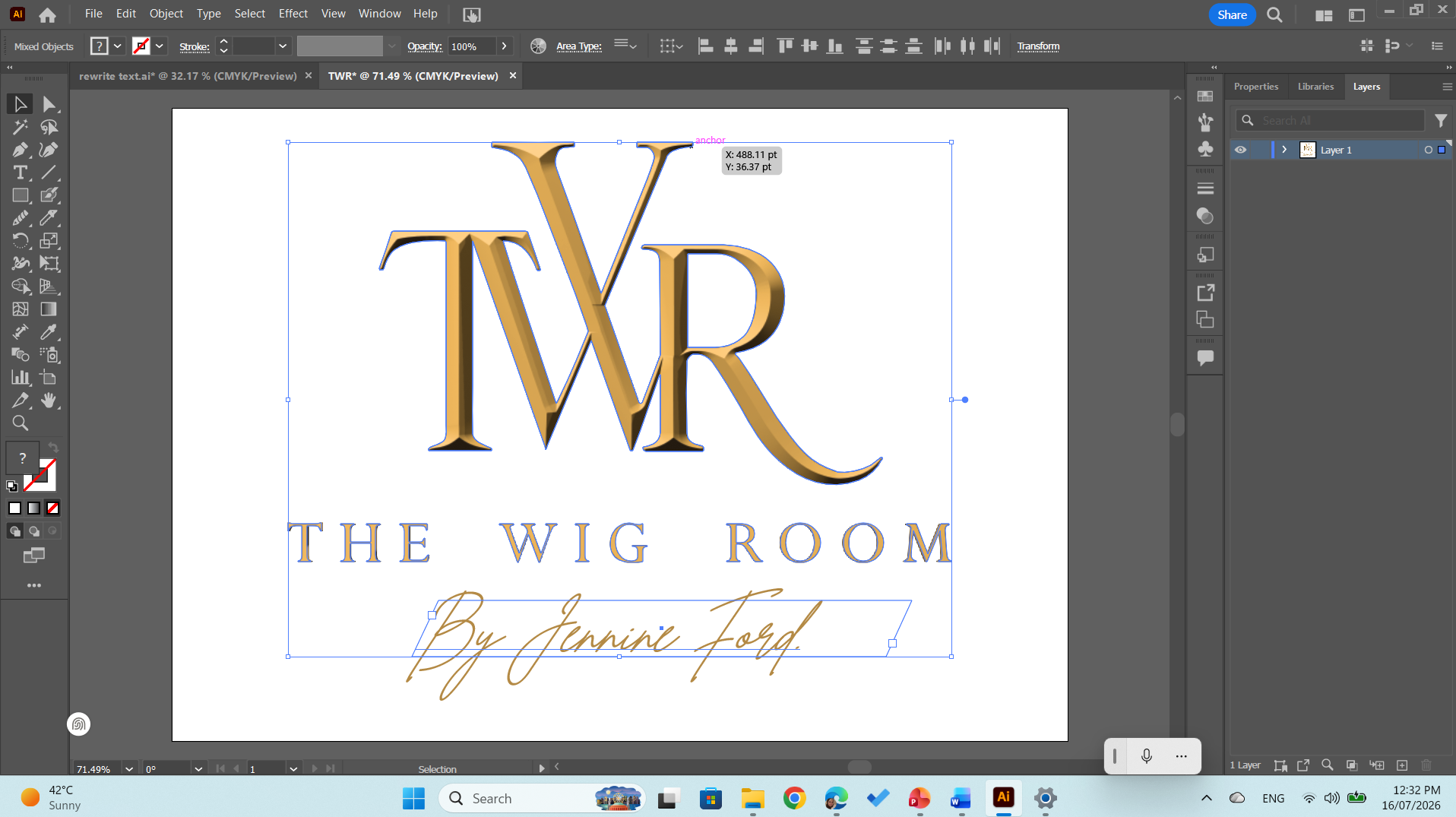Select the Type tool
Image resolution: width=1456 pixels, height=817 pixels.
(21, 173)
